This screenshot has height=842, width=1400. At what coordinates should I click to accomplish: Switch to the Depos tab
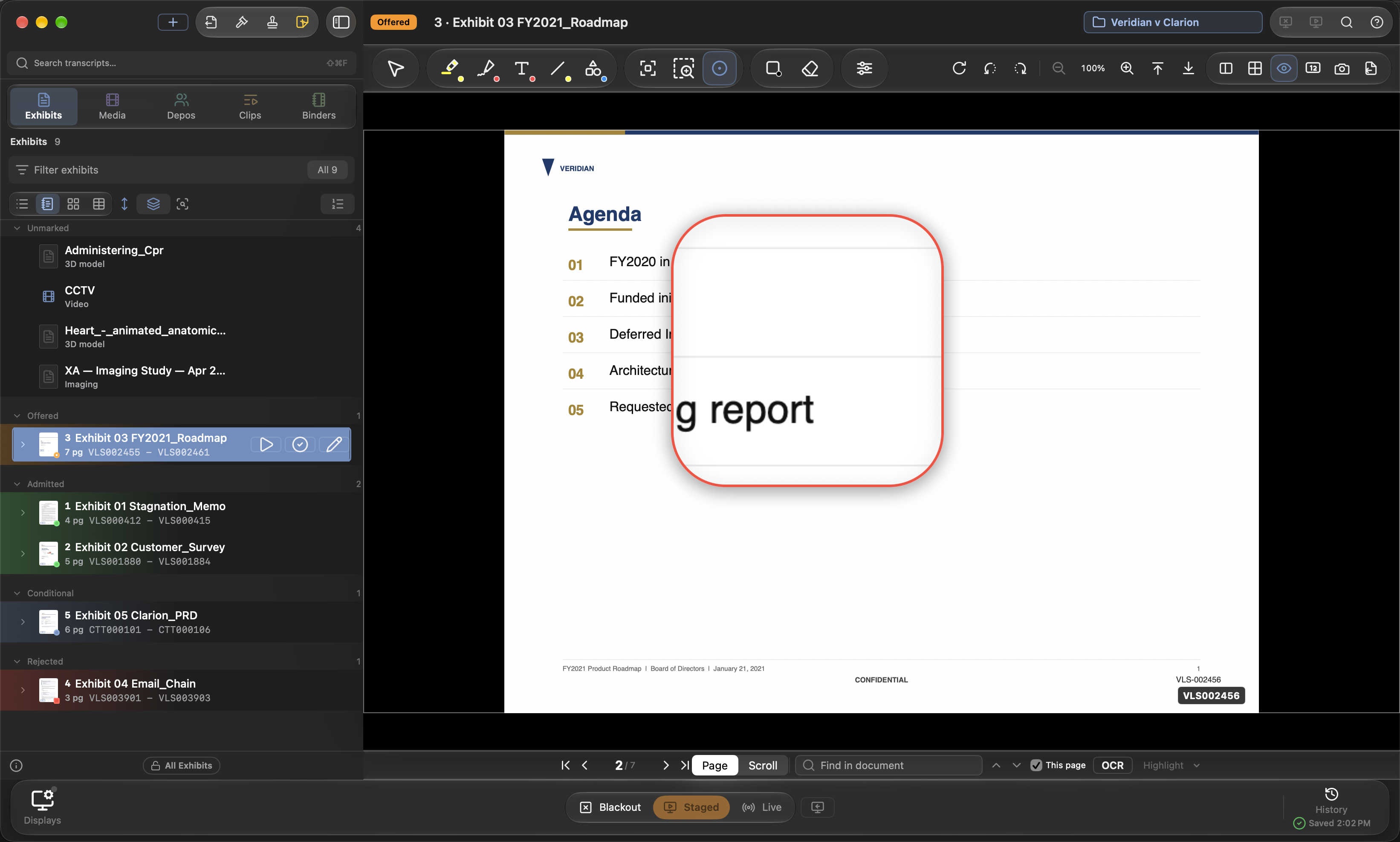[x=181, y=106]
